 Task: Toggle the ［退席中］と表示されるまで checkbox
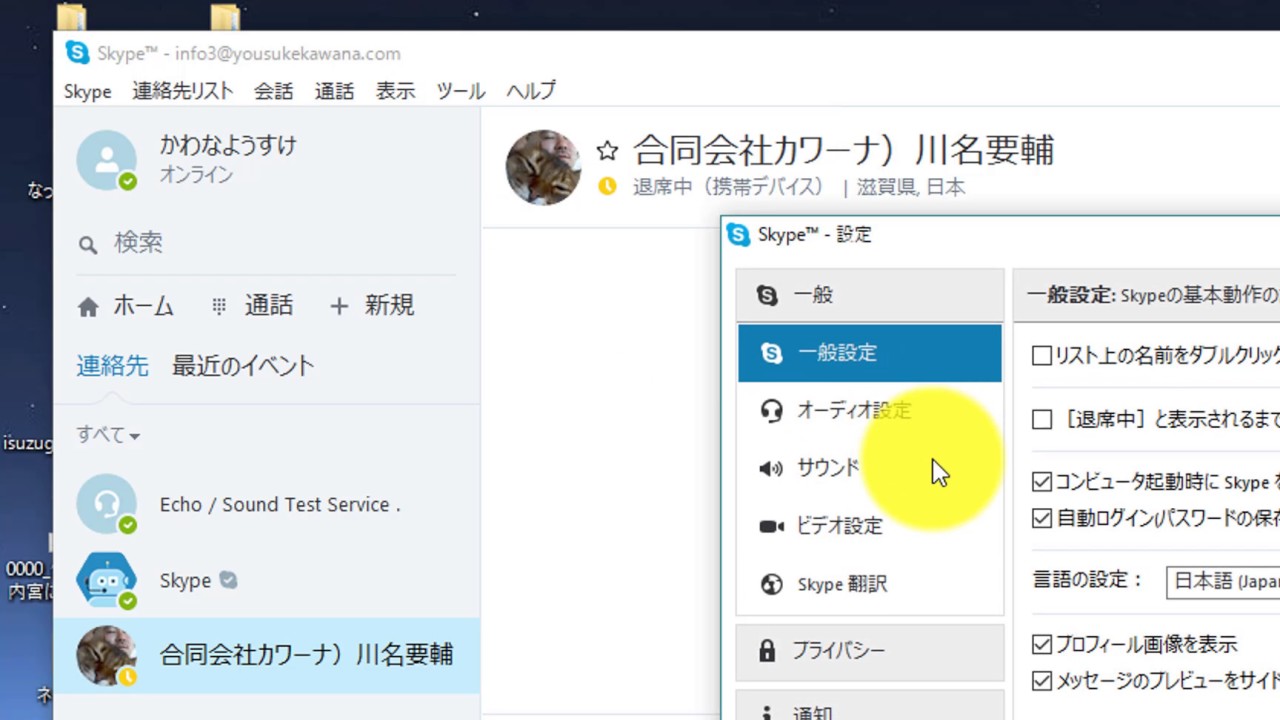tap(1042, 419)
